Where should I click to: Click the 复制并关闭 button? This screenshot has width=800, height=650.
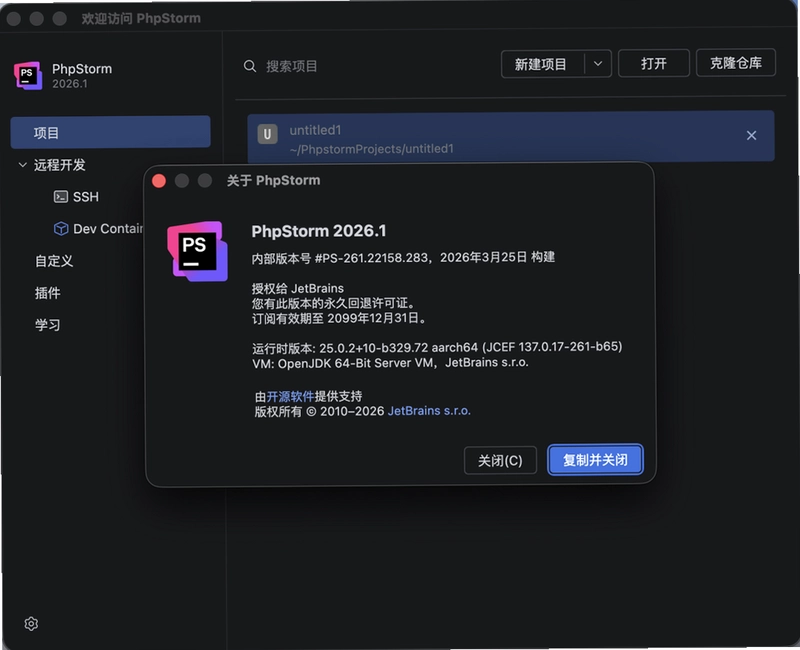595,460
